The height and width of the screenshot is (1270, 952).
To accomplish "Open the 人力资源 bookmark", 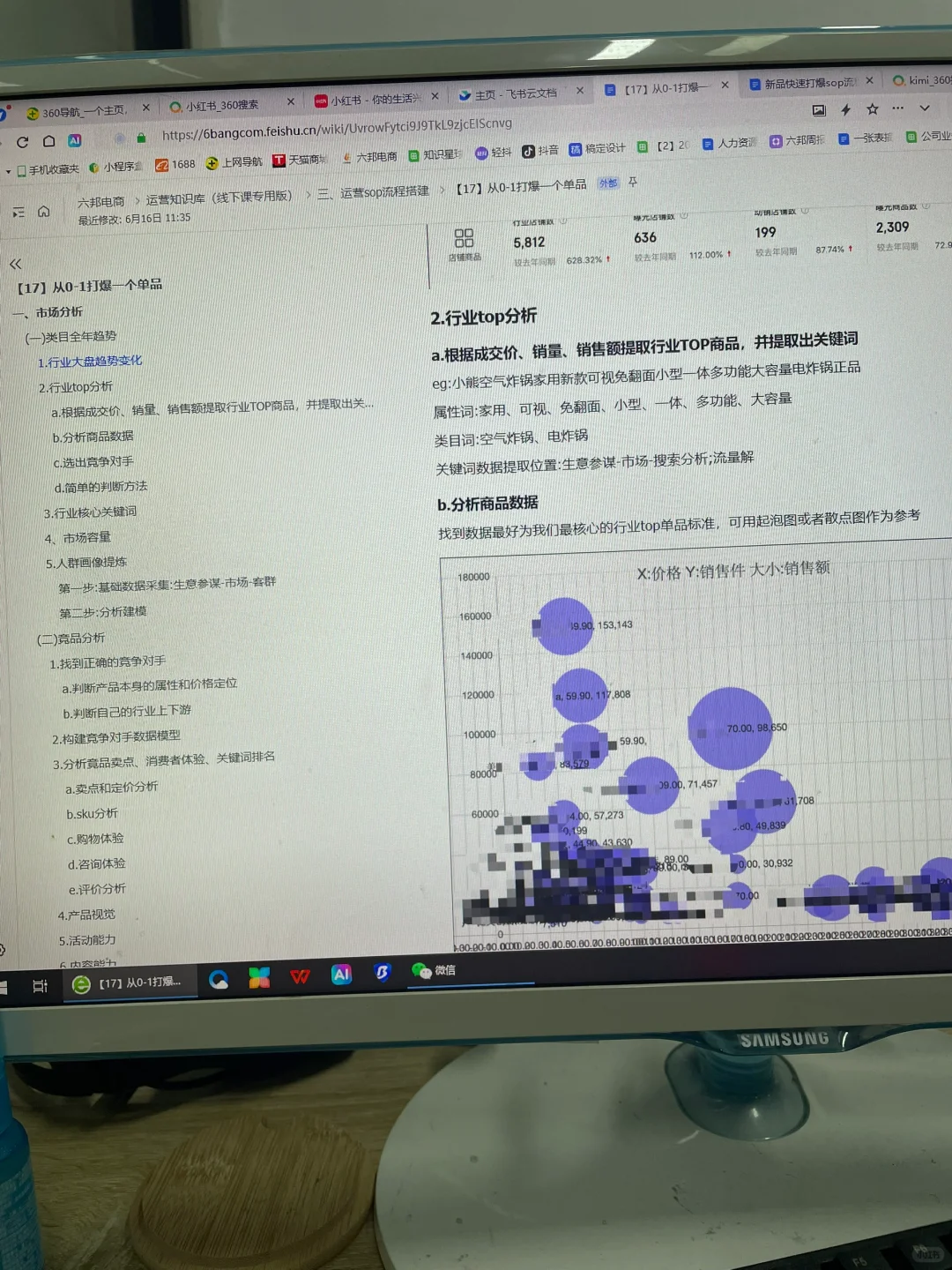I will click(730, 143).
